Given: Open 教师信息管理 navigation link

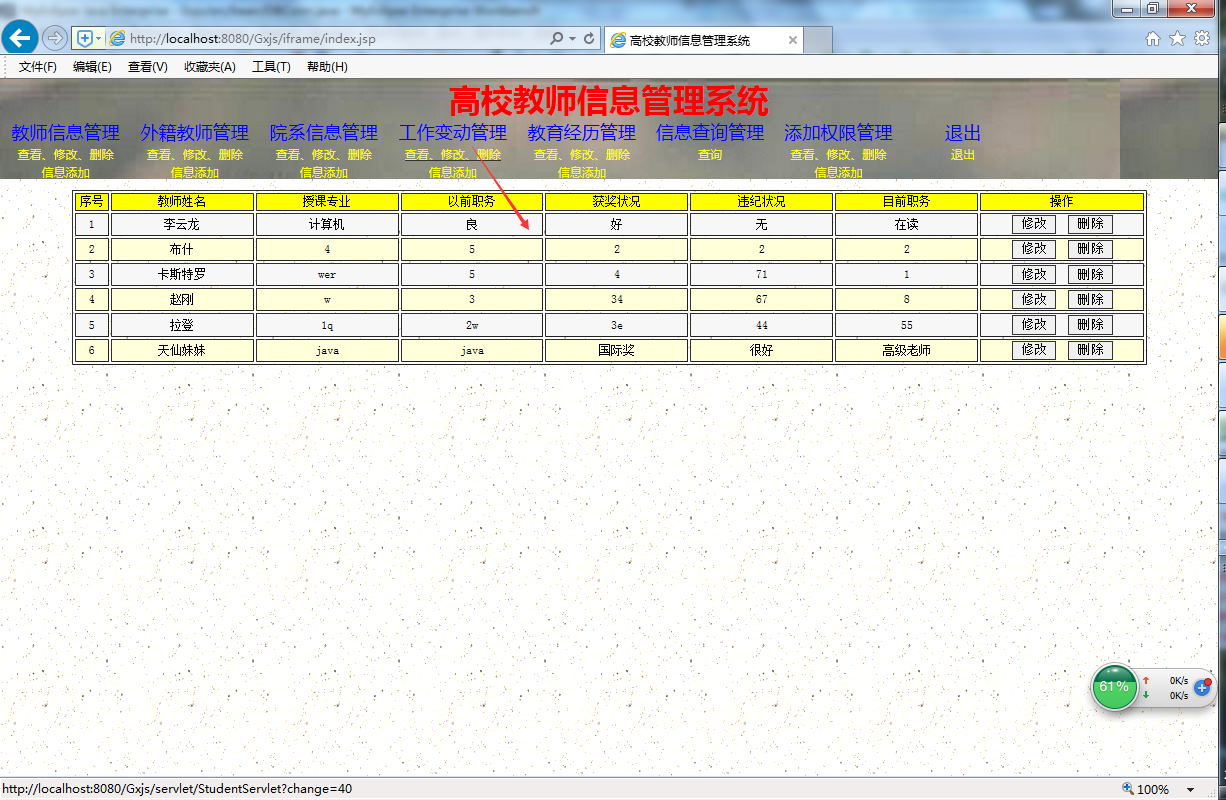Looking at the screenshot, I should [x=65, y=132].
